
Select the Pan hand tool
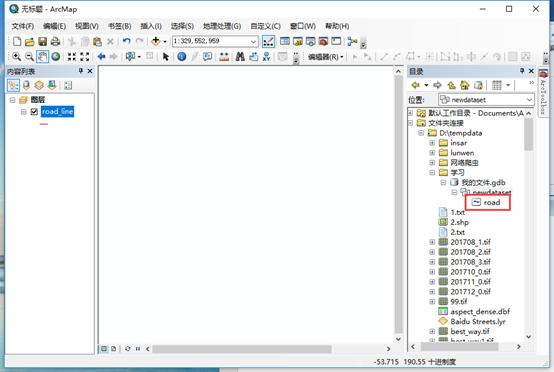pos(42,57)
